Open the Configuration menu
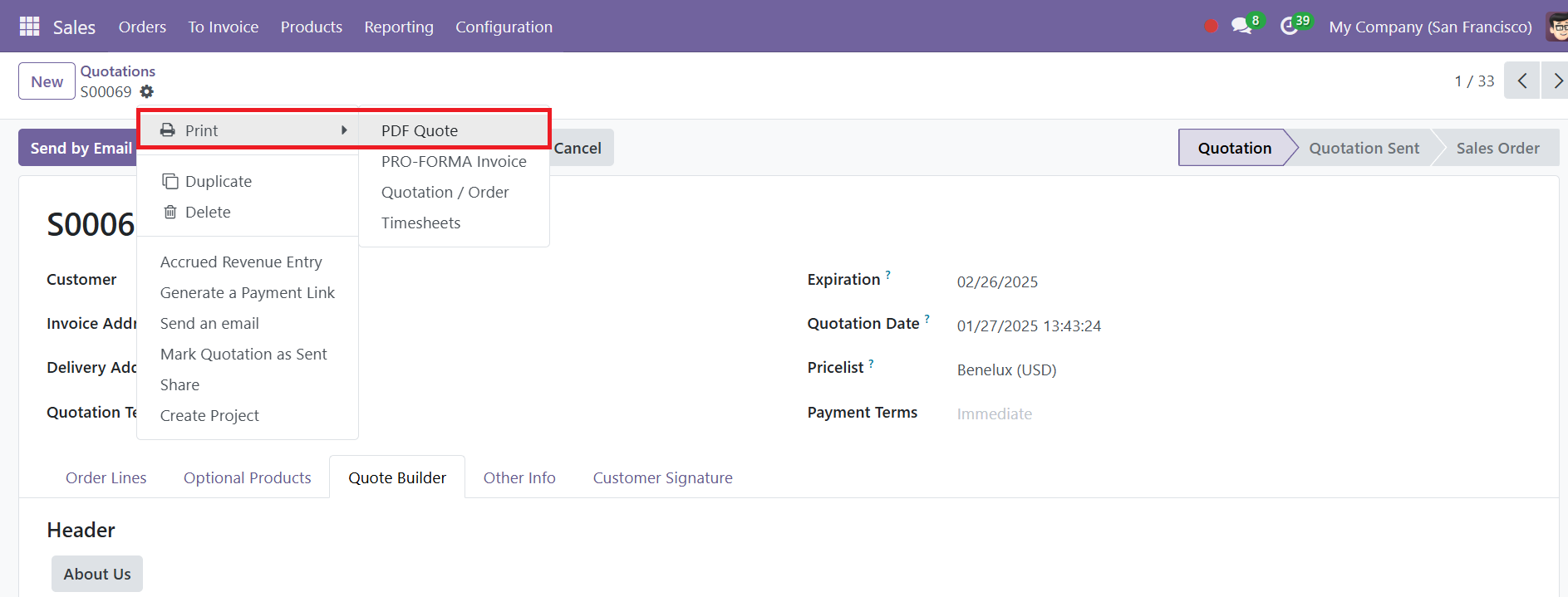The image size is (1568, 597). pyautogui.click(x=504, y=27)
